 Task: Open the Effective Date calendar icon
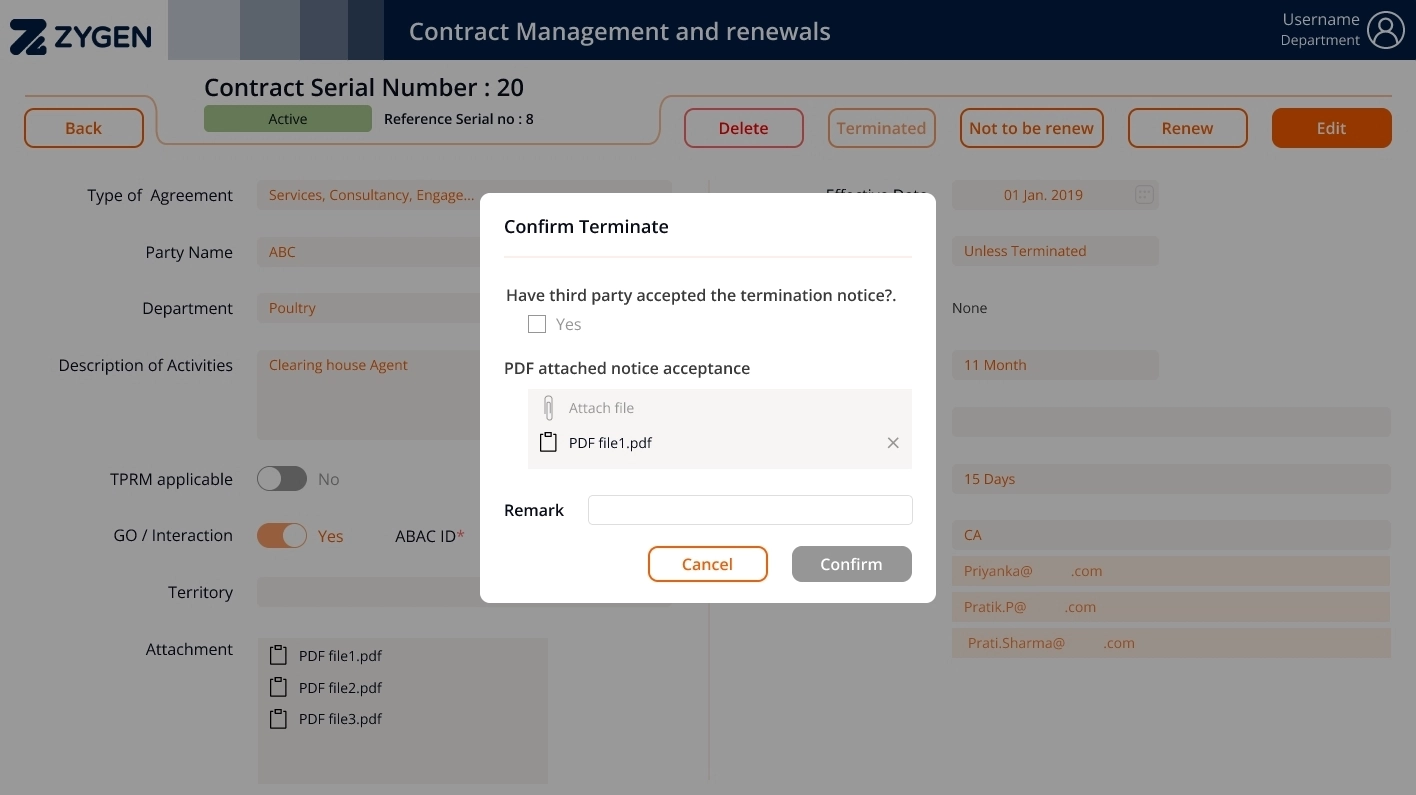(1144, 195)
